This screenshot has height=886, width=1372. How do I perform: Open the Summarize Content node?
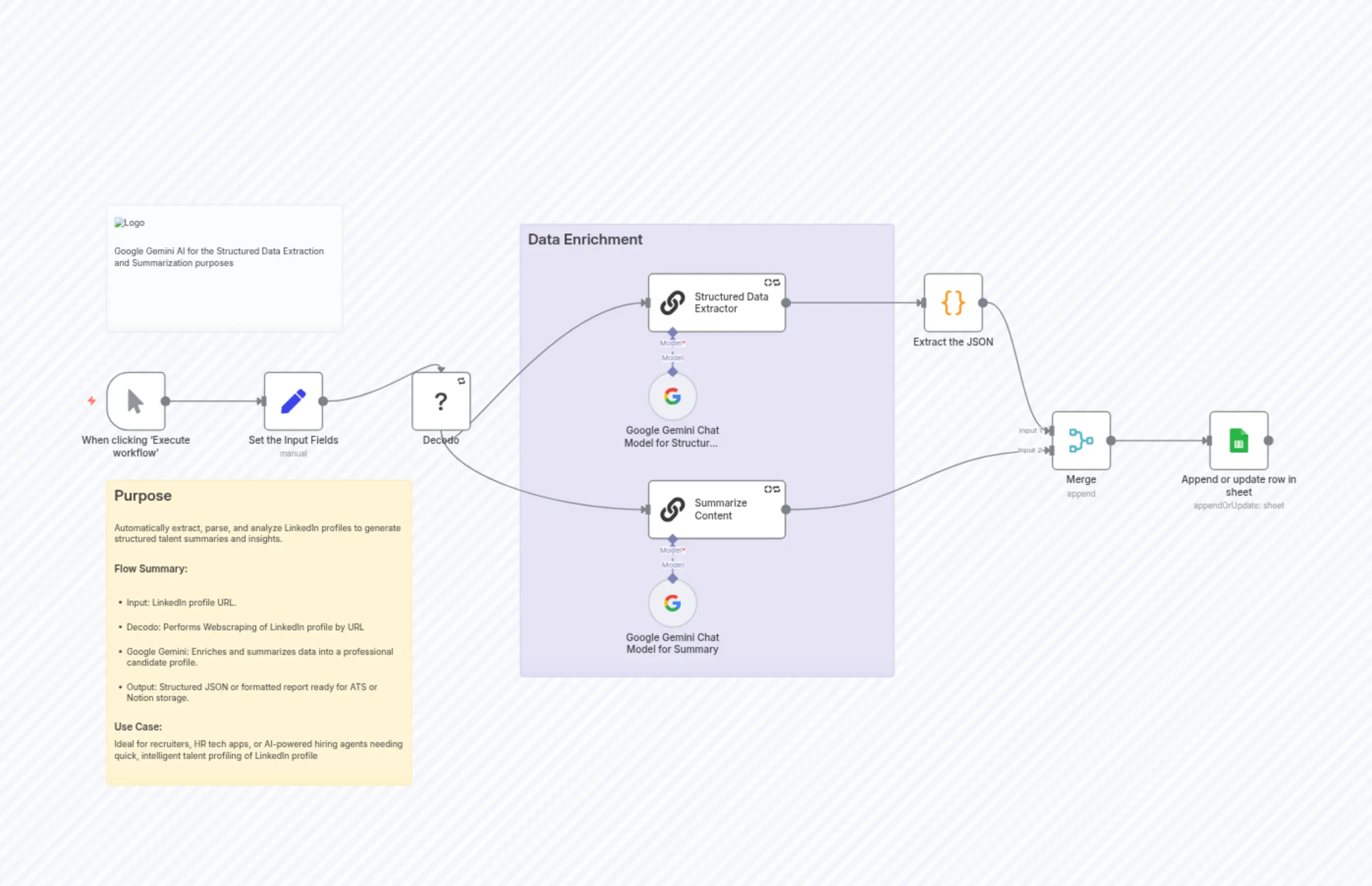coord(716,509)
